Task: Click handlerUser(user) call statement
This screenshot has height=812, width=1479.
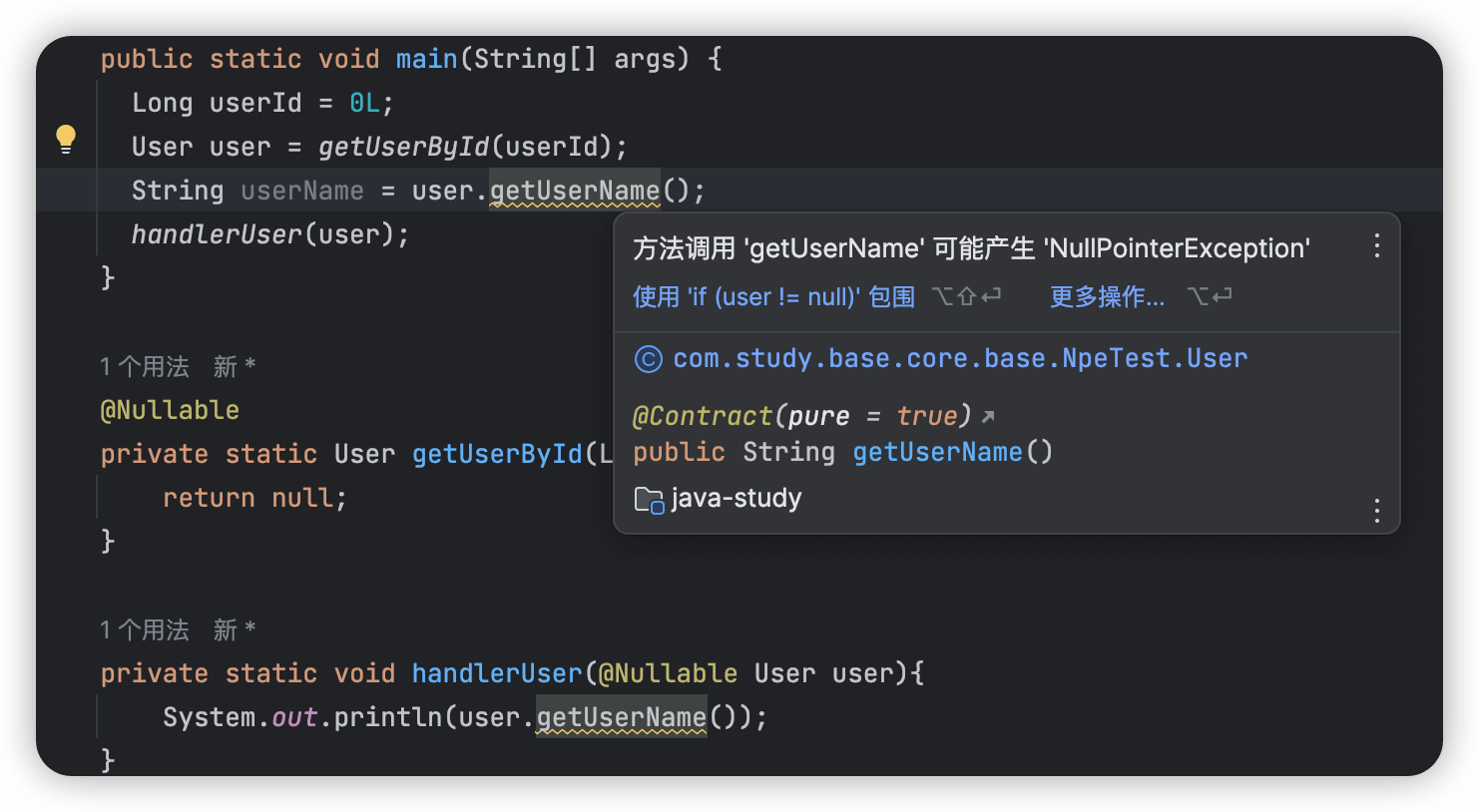Action: click(x=270, y=234)
